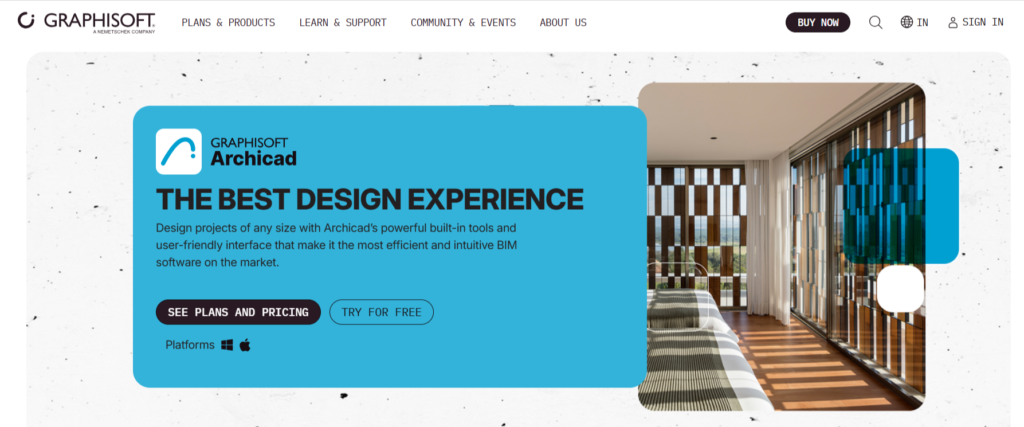Viewport: 1024px width, 427px height.
Task: Expand the About Us menu
Action: 563,22
